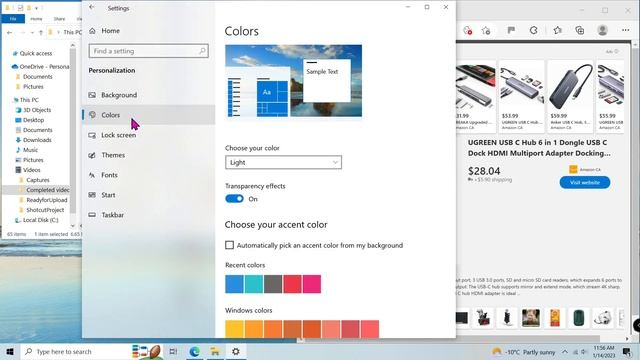Screen dimensions: 640x360
Task: Pick the gray recent color swatch
Action: 273,284
